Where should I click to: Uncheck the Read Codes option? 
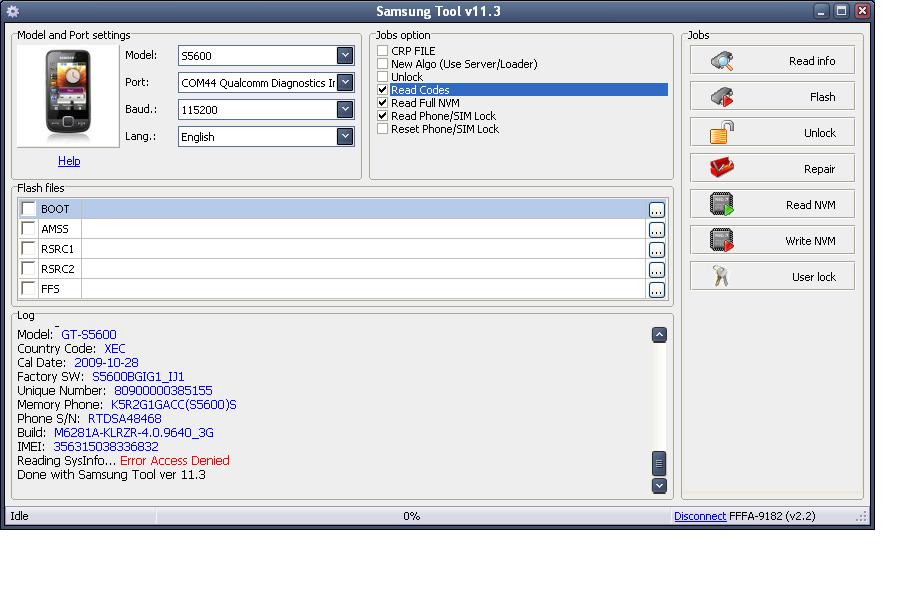point(382,89)
